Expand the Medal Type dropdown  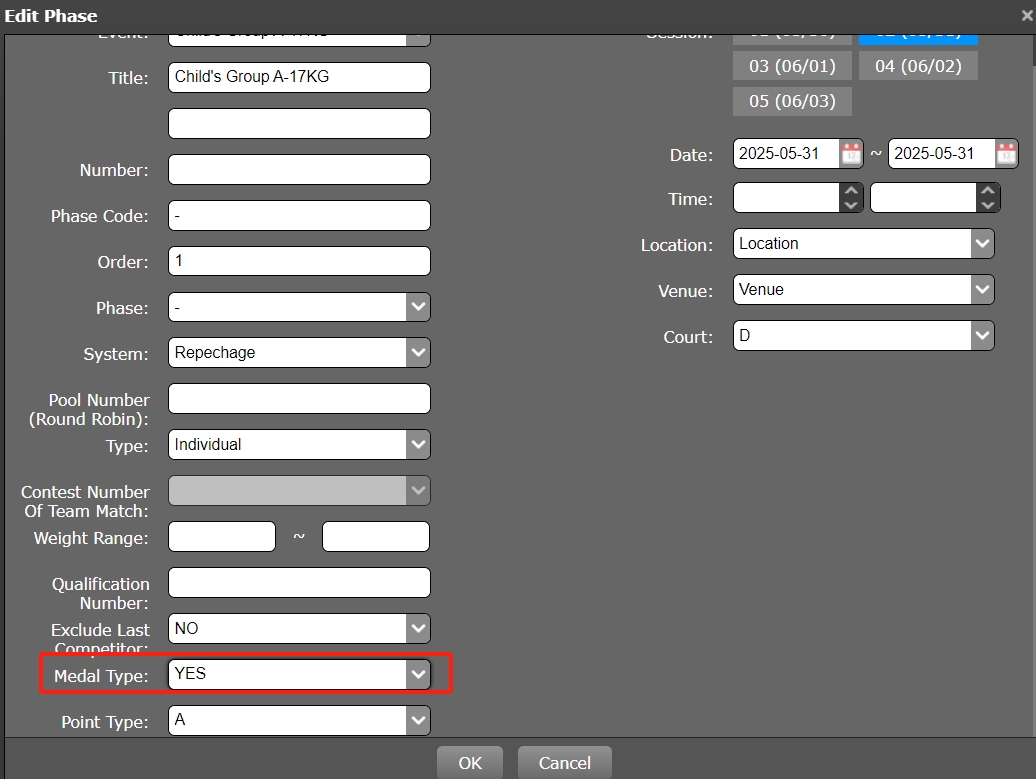coord(418,674)
